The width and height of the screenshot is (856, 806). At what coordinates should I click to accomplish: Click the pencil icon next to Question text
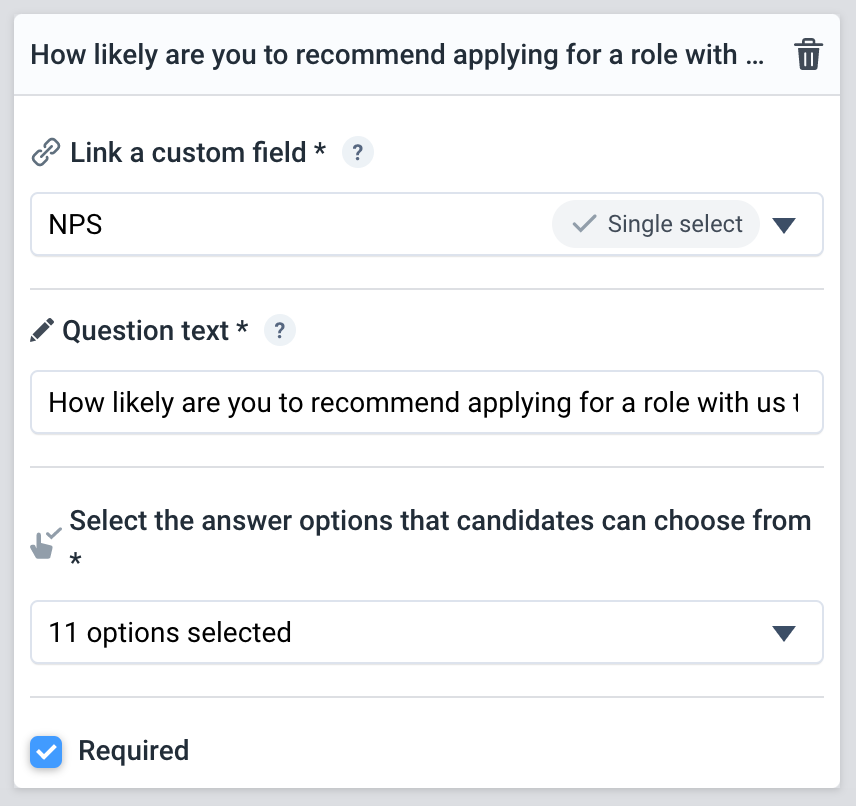pyautogui.click(x=42, y=330)
